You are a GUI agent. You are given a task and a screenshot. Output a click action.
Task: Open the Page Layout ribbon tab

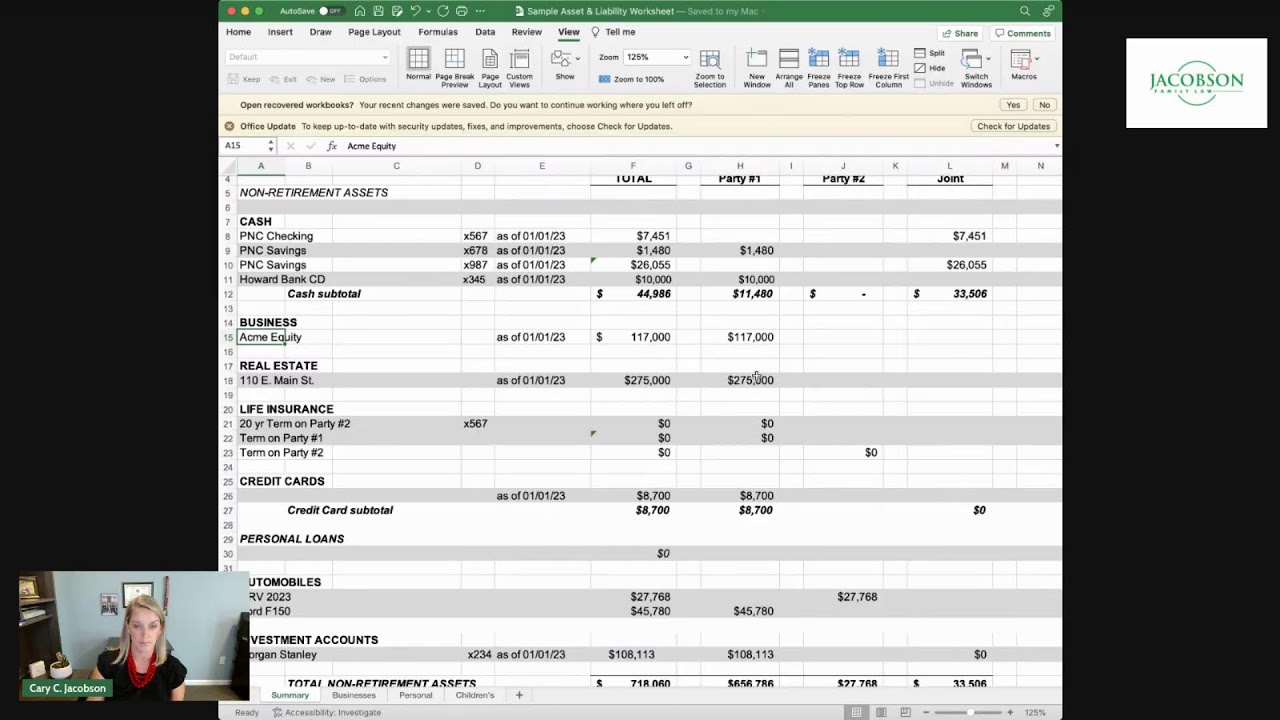pos(374,32)
